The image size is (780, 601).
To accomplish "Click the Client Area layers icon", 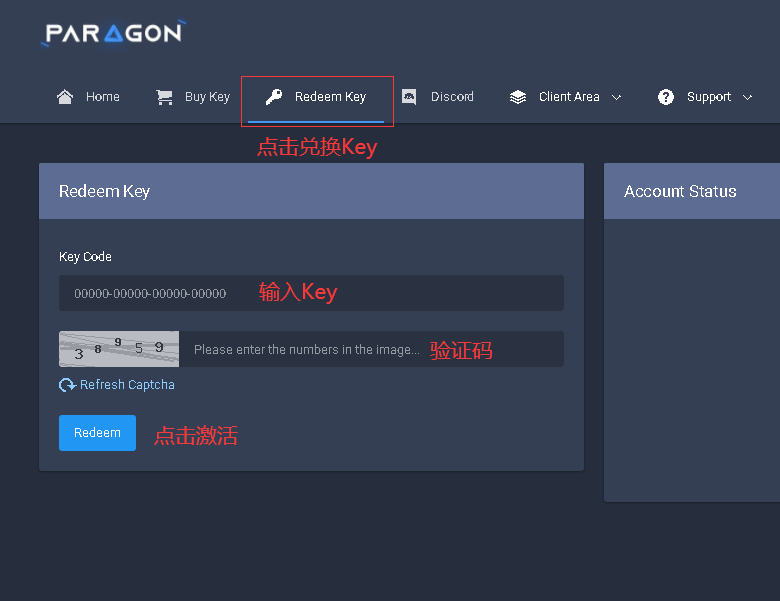I will (518, 97).
